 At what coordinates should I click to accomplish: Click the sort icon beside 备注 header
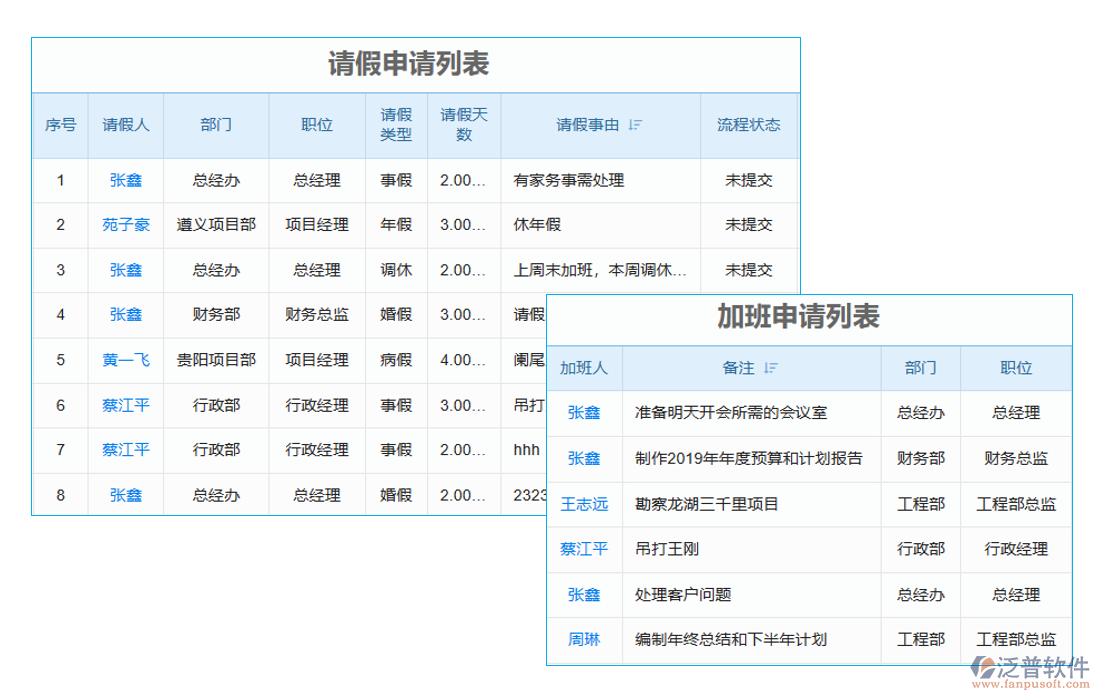pos(770,368)
